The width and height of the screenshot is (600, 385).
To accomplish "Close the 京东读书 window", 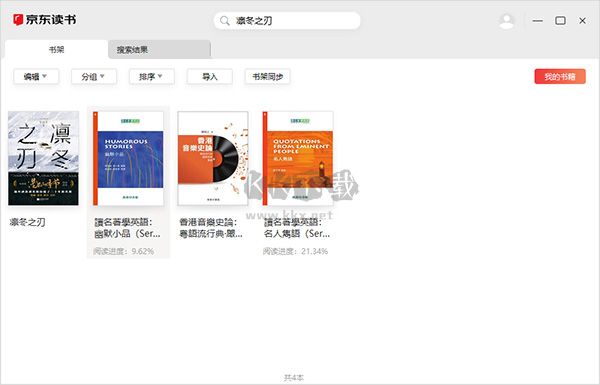I will 582,21.
